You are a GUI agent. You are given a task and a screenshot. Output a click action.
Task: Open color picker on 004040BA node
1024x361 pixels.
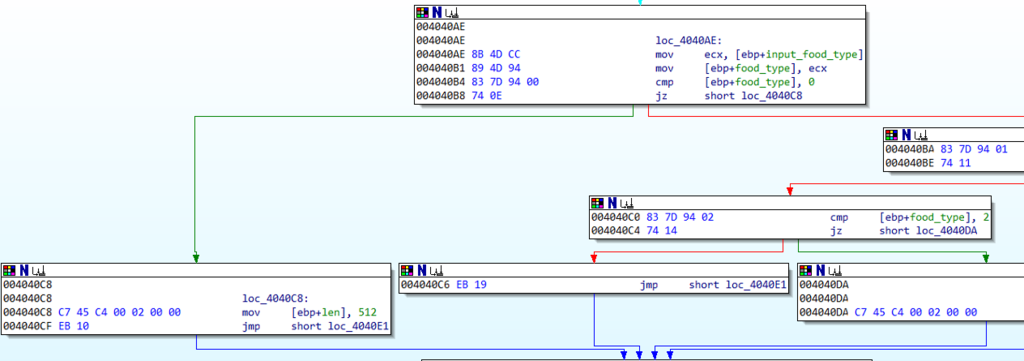pyautogui.click(x=891, y=134)
